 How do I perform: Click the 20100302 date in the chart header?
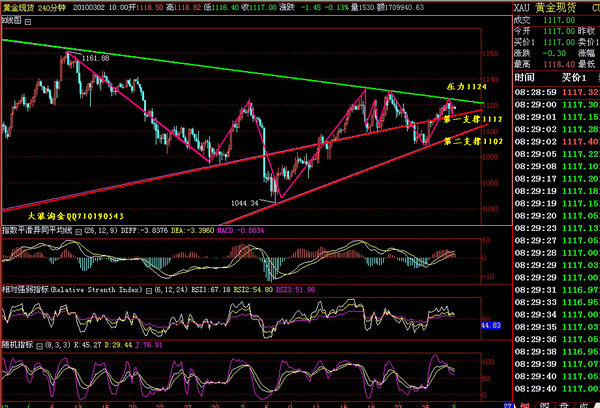89,7
